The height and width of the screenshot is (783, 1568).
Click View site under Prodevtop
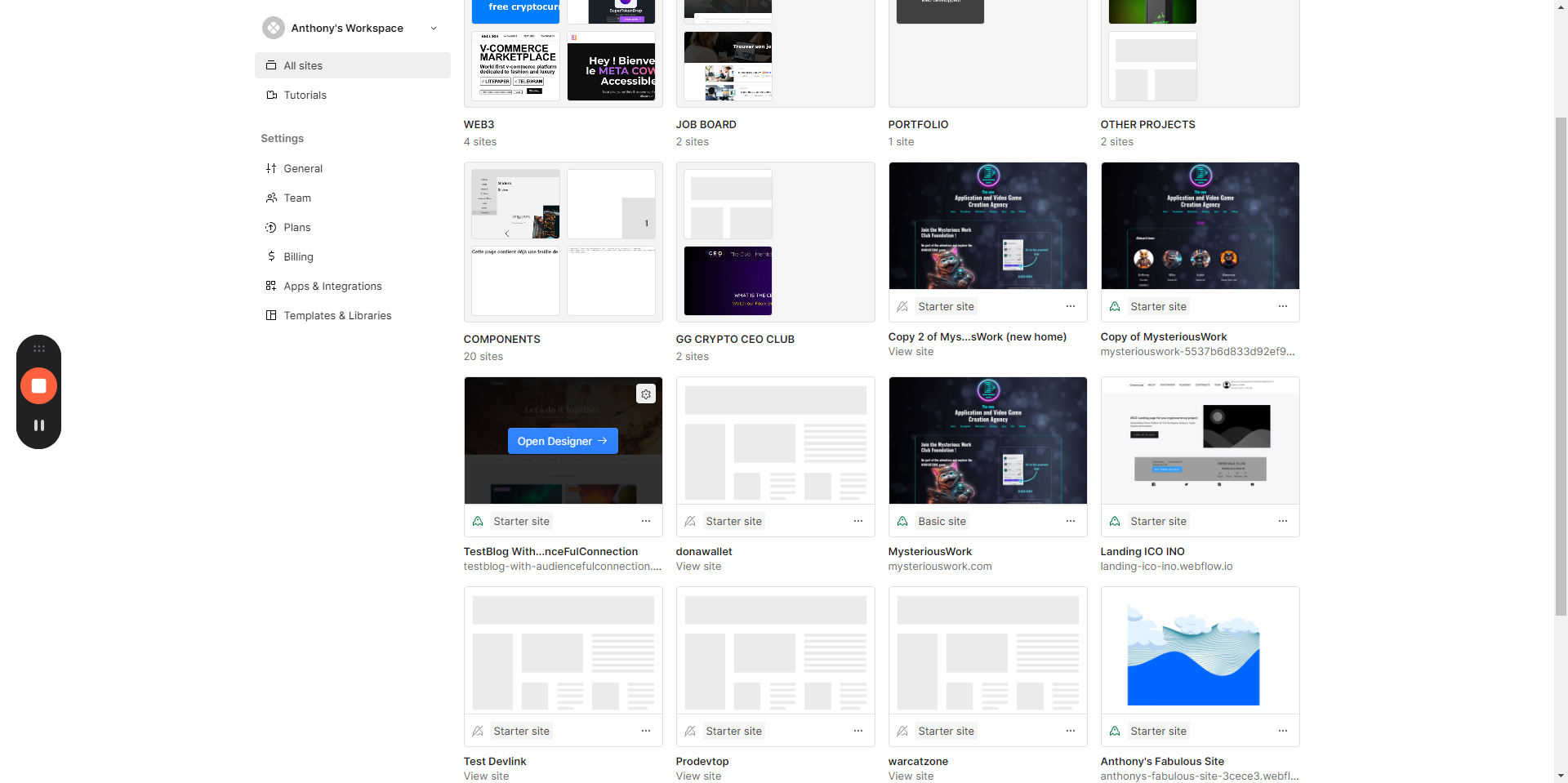pyautogui.click(x=698, y=776)
